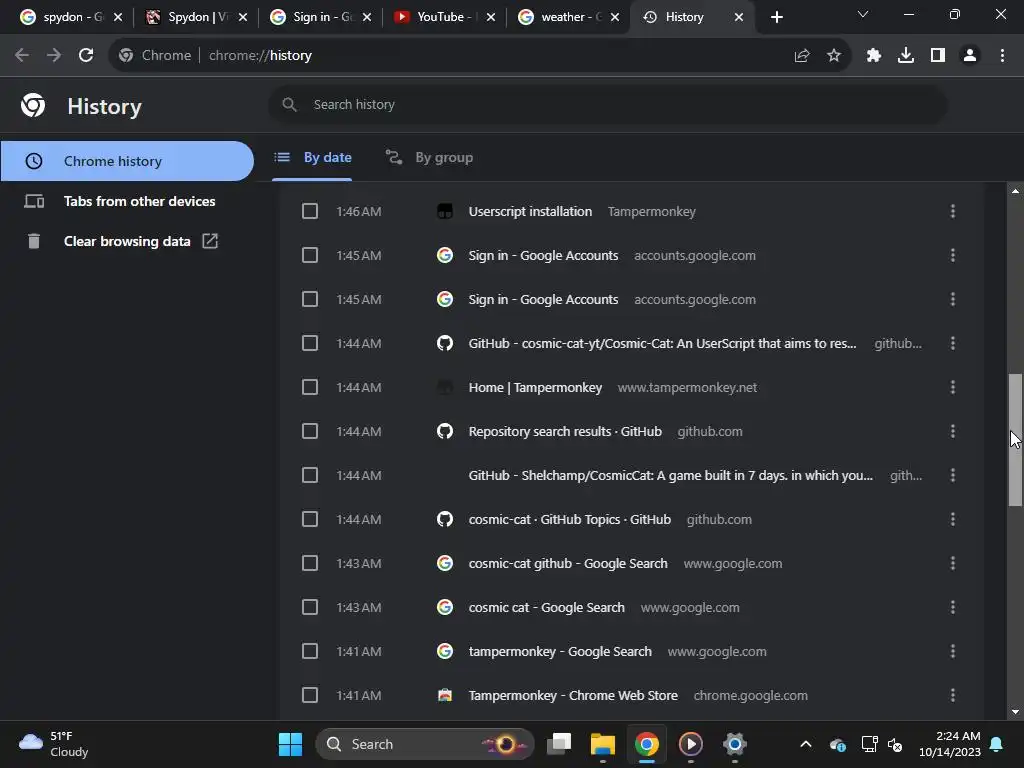This screenshot has width=1024, height=768.
Task: Open actions for Tampermonkey - Chrome Web Store
Action: pos(953,696)
